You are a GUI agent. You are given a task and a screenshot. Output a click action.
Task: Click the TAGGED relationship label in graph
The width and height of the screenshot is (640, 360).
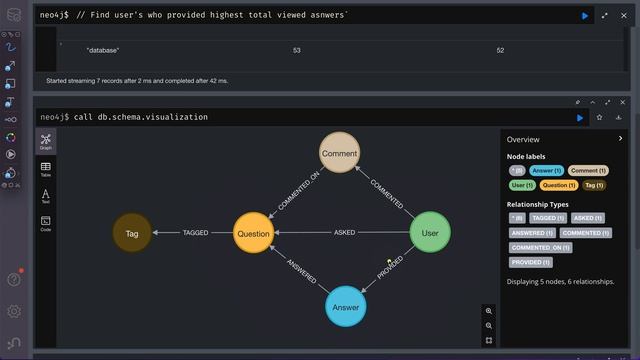(x=195, y=233)
